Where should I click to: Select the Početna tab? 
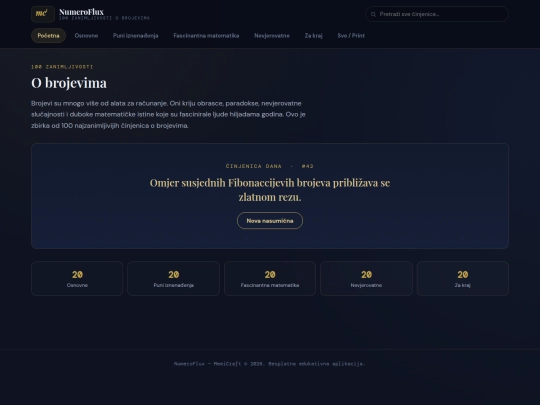48,35
